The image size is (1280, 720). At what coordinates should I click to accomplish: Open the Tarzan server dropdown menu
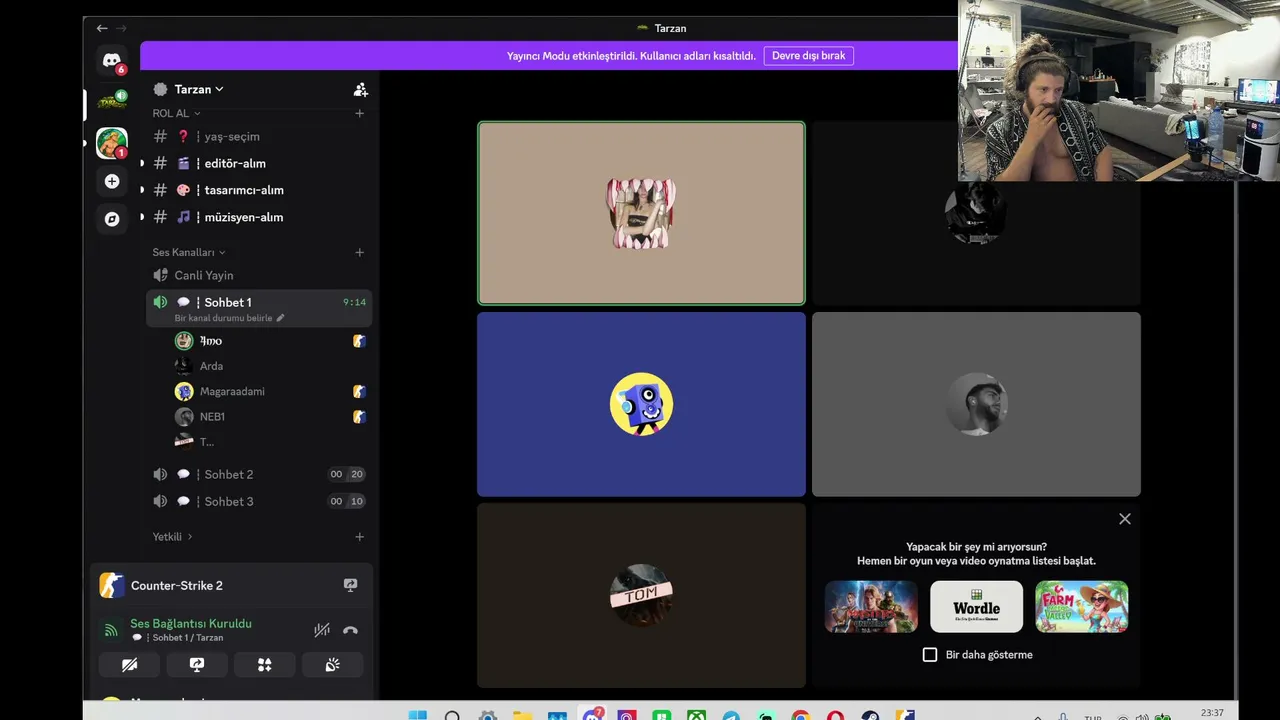[197, 89]
